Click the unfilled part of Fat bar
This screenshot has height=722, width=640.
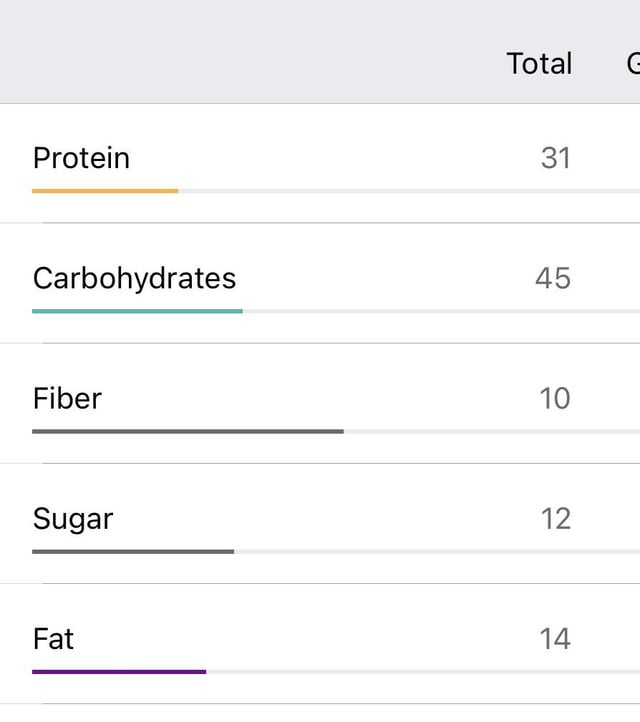click(423, 672)
